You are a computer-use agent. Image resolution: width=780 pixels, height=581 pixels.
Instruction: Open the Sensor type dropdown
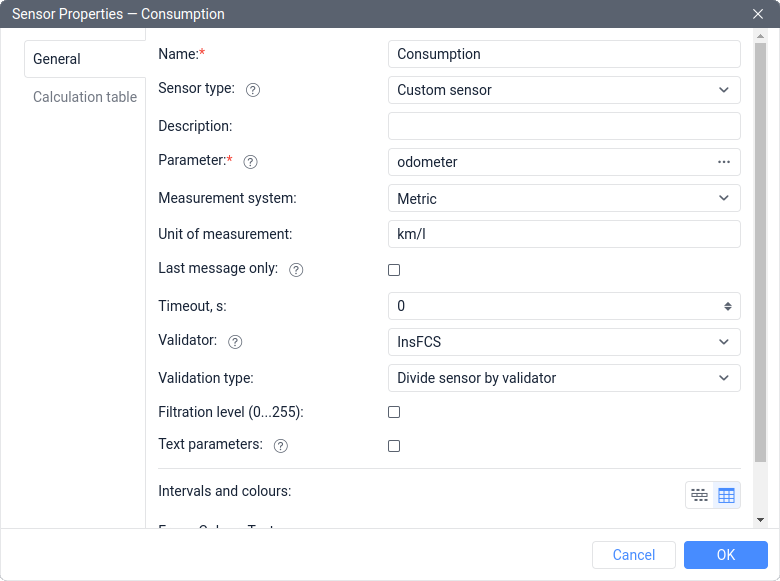click(x=563, y=90)
